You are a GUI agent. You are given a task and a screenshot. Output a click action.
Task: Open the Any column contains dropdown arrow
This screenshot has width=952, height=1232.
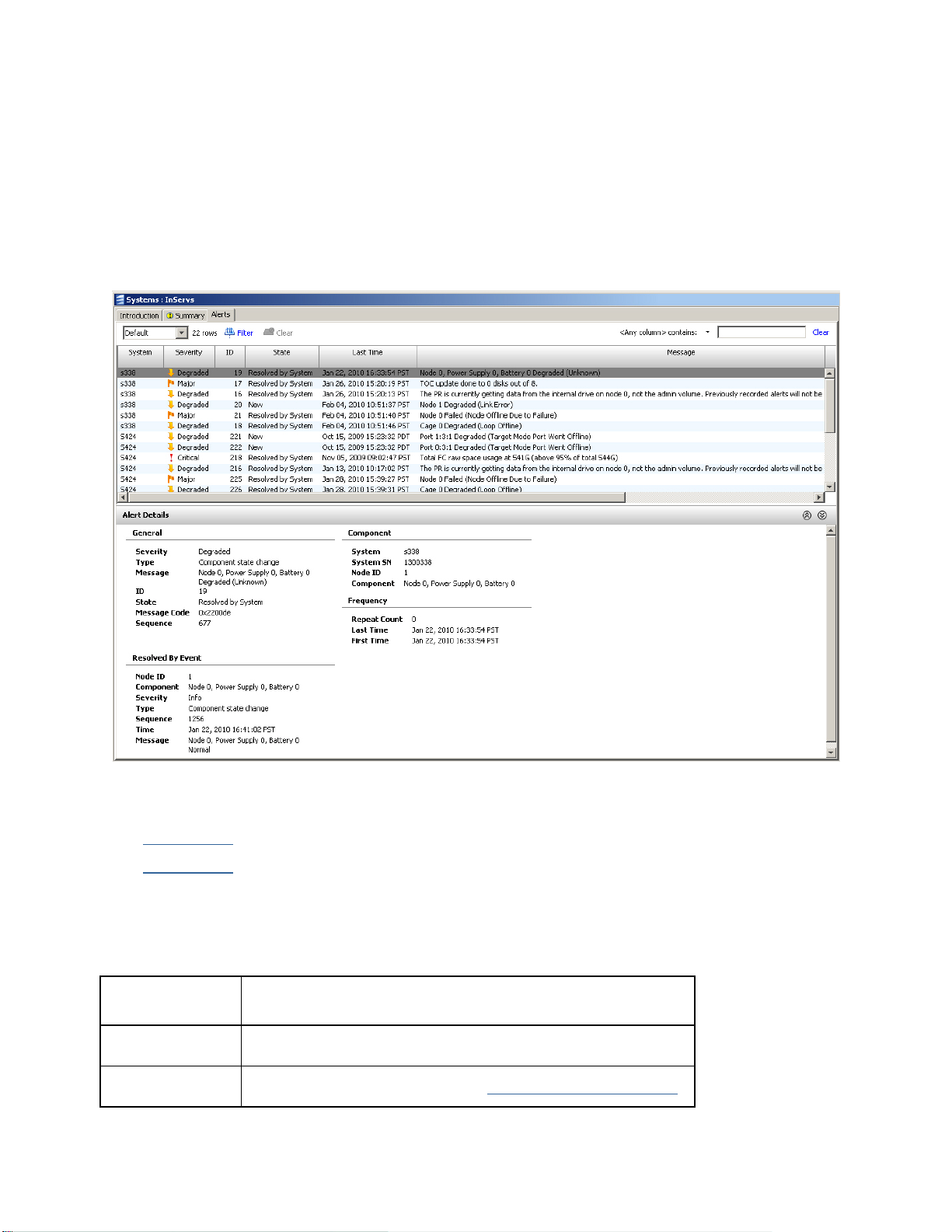(707, 333)
